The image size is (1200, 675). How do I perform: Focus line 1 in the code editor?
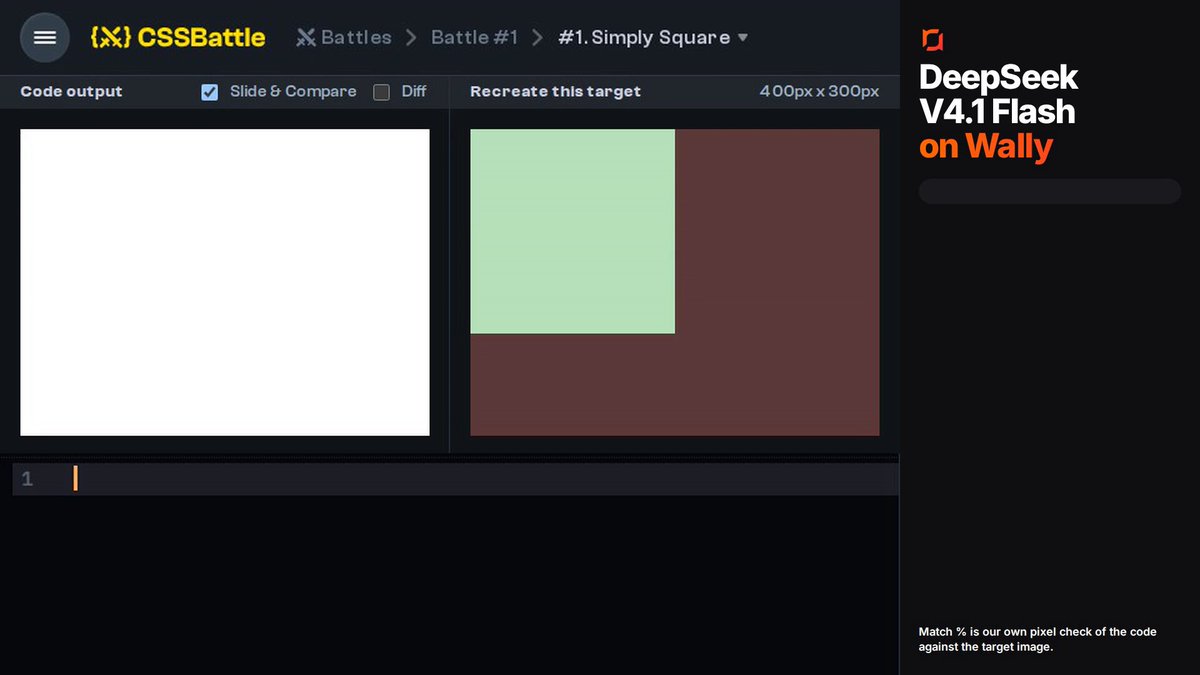pyautogui.click(x=455, y=479)
